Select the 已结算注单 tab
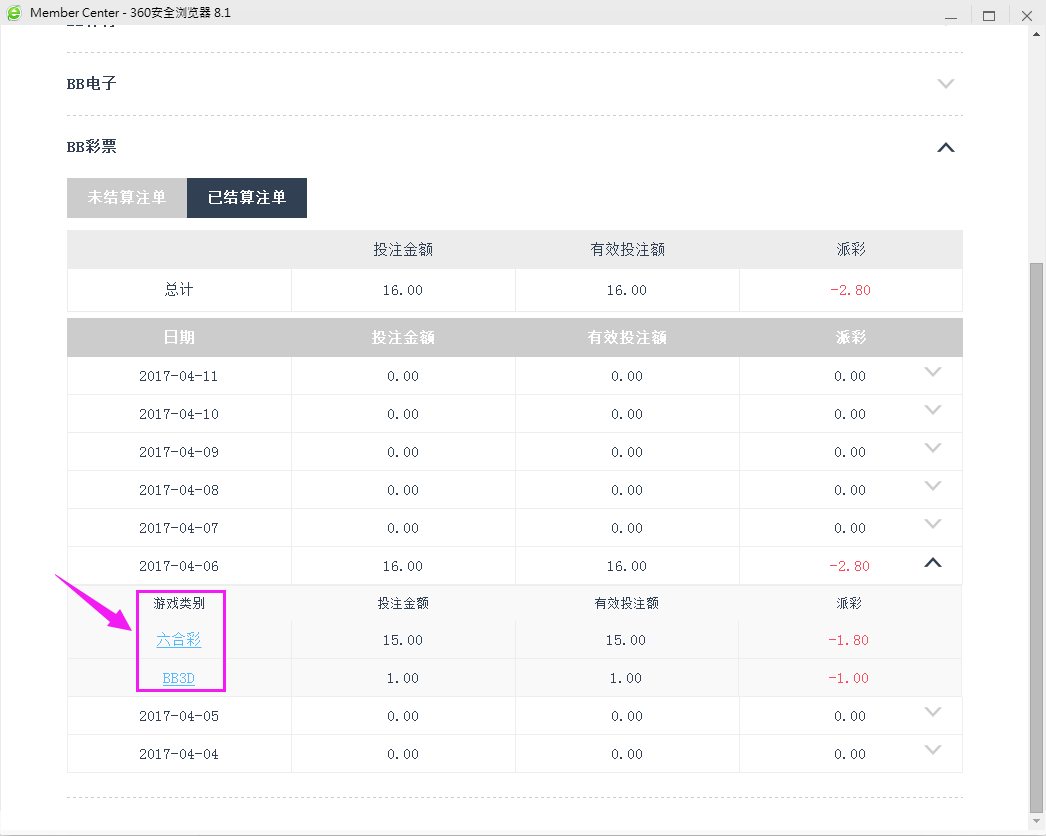This screenshot has width=1046, height=836. [x=247, y=198]
